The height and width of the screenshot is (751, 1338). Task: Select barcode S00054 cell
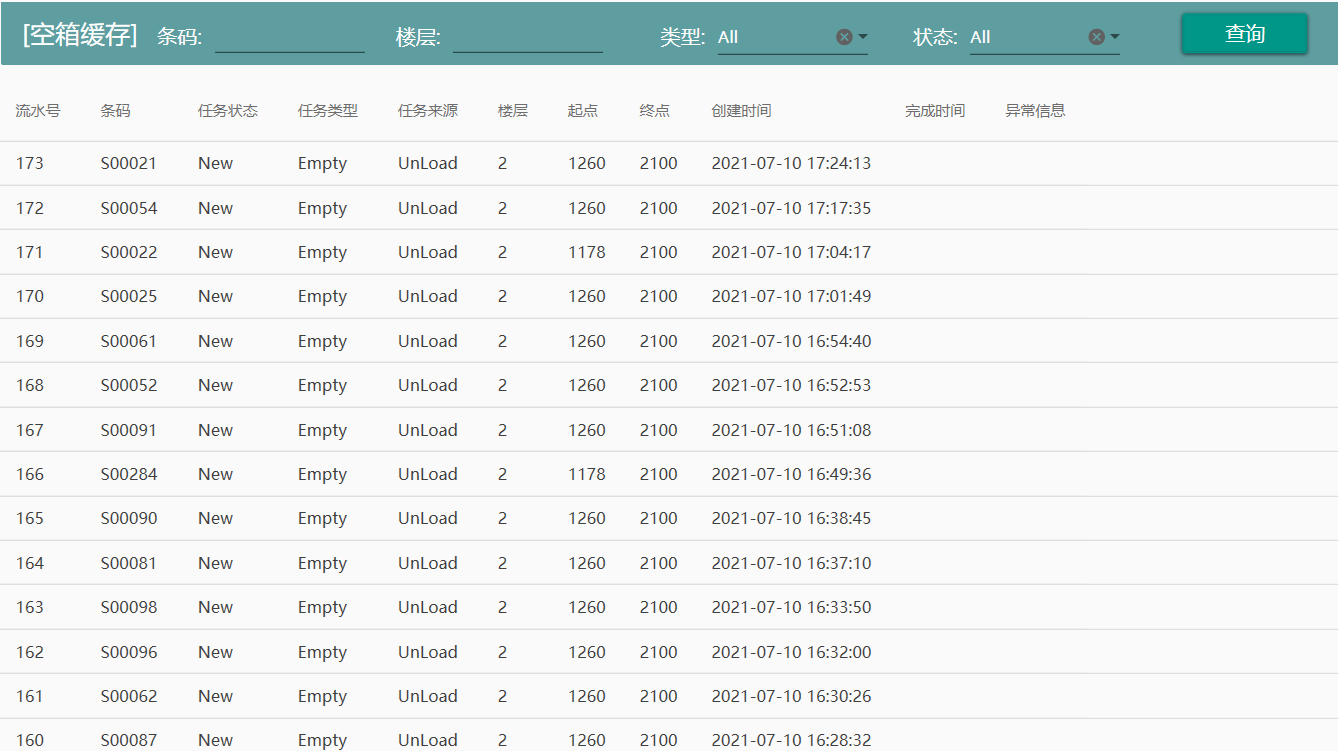(x=129, y=208)
